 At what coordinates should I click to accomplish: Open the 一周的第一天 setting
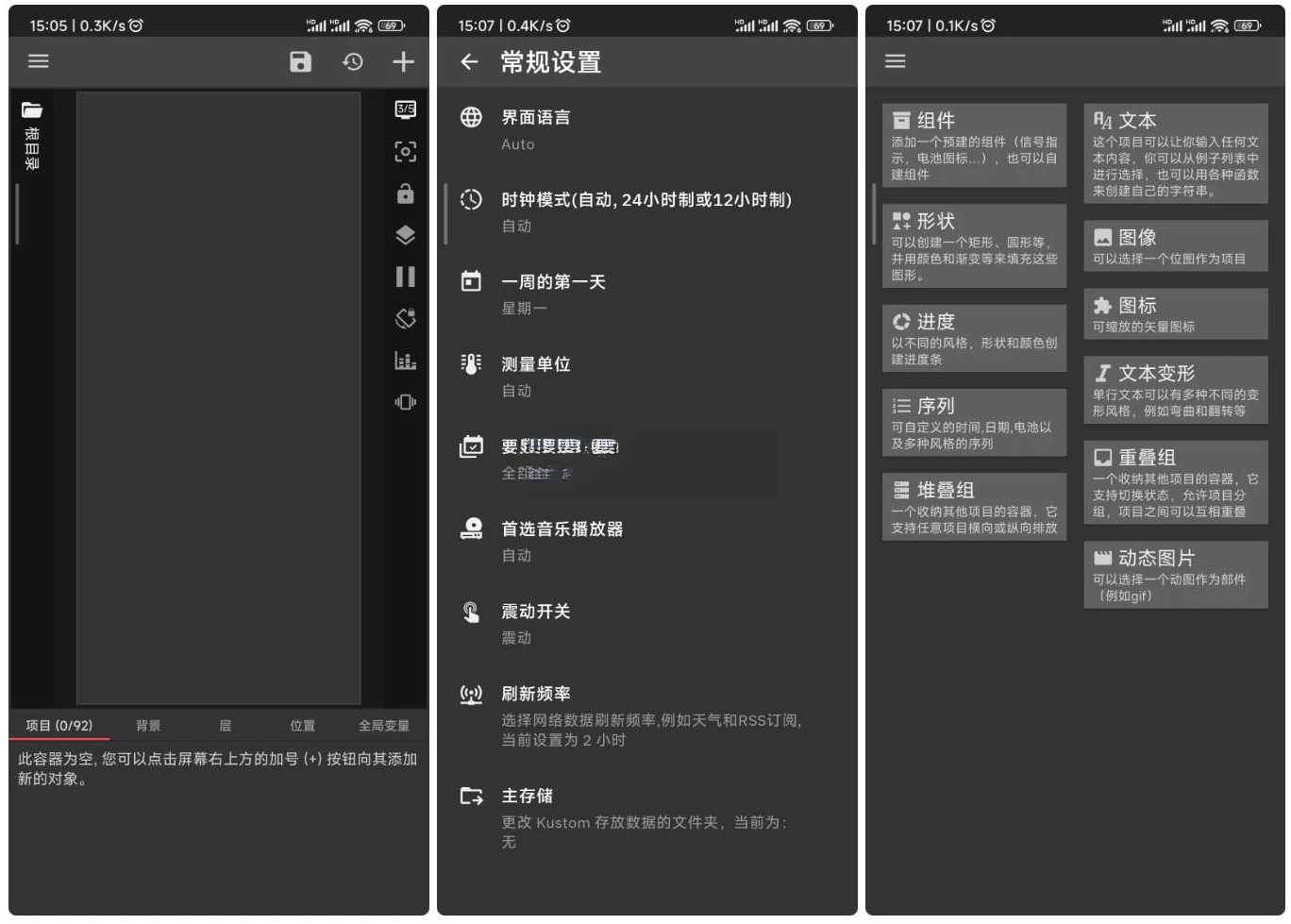[646, 294]
